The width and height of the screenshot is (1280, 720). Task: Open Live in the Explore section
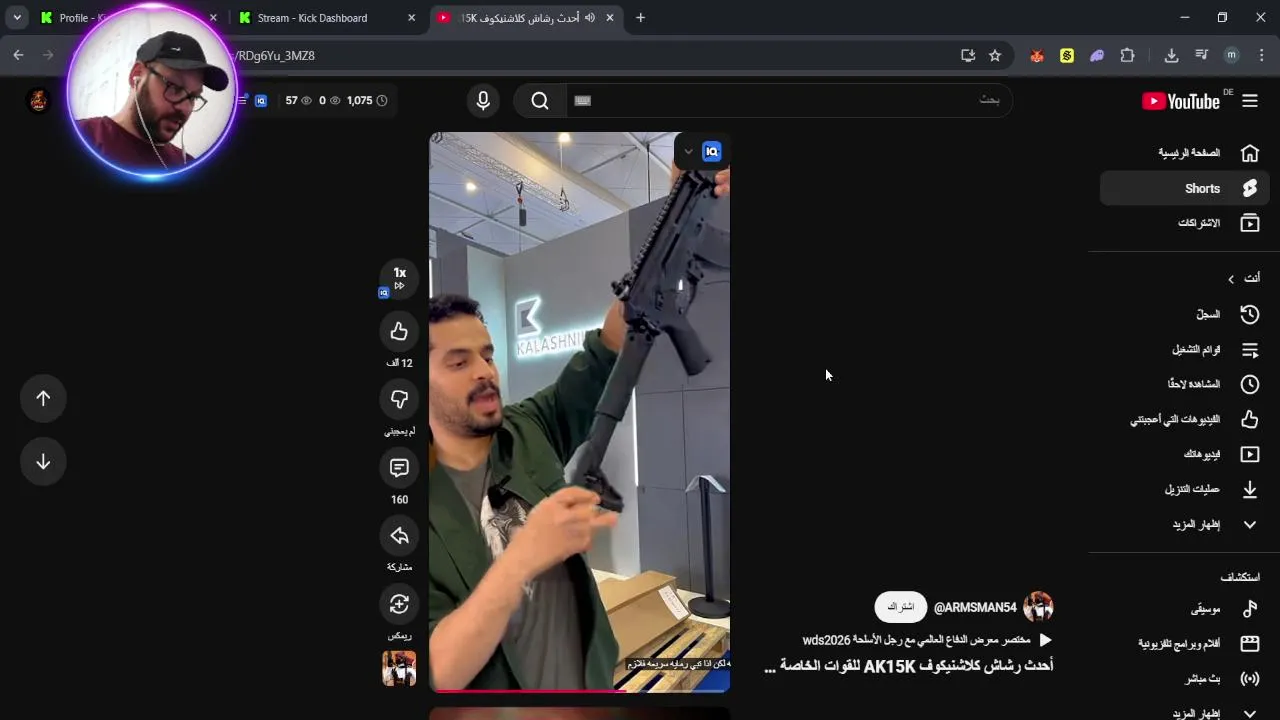coord(1185,679)
